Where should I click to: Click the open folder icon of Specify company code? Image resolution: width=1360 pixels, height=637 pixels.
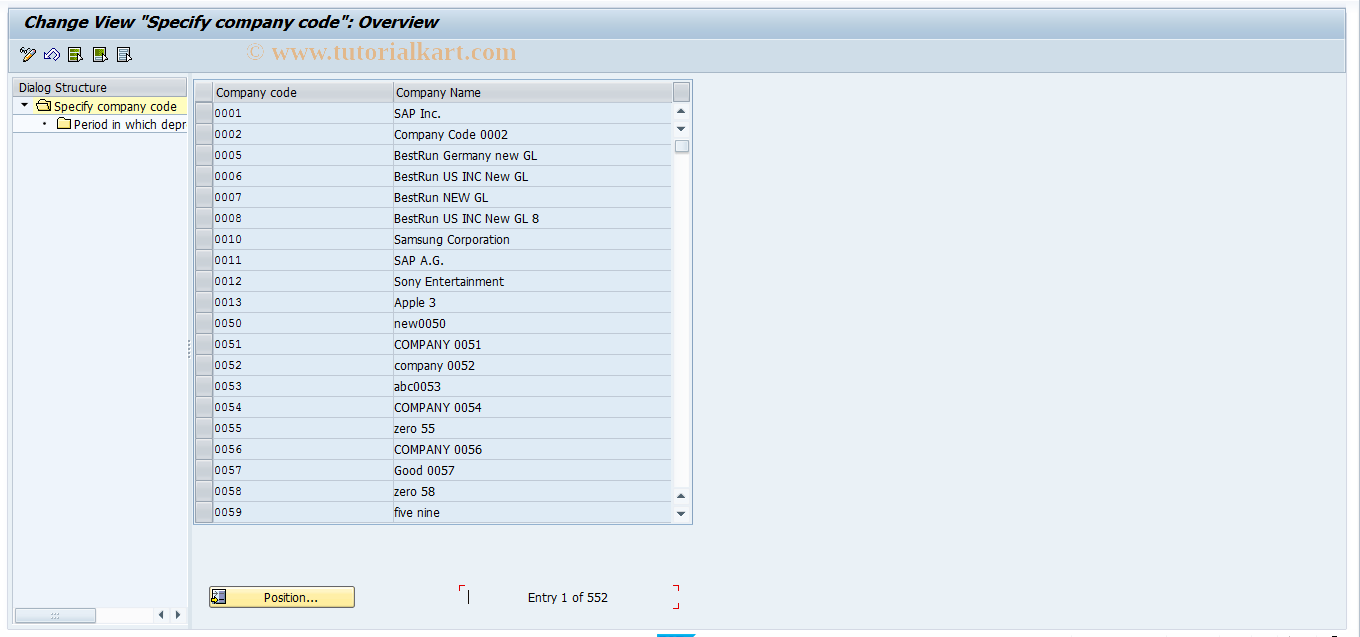click(43, 106)
